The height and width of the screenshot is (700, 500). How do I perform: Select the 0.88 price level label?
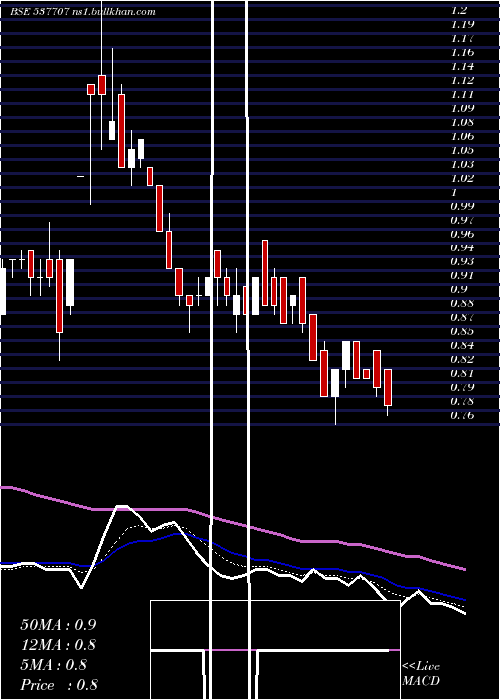pyautogui.click(x=462, y=304)
